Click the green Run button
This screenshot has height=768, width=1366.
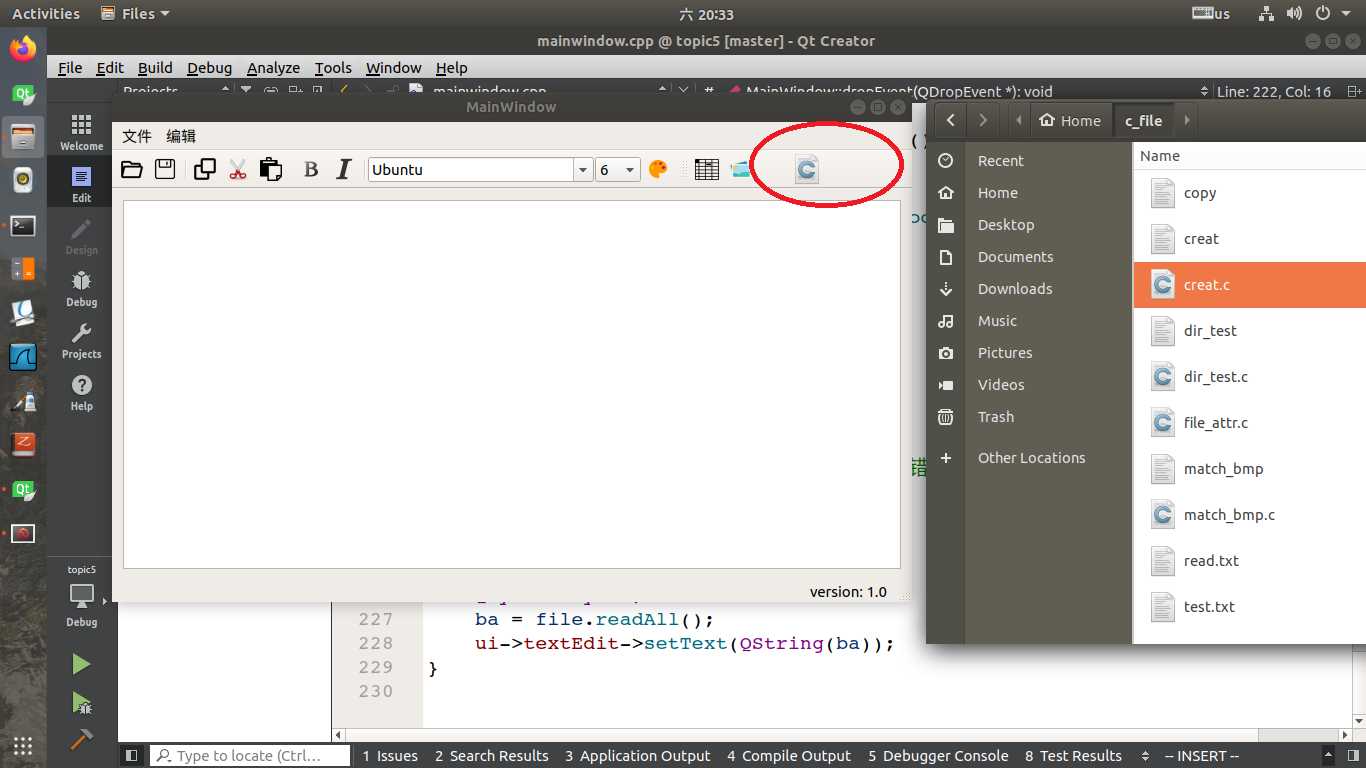pyautogui.click(x=81, y=665)
